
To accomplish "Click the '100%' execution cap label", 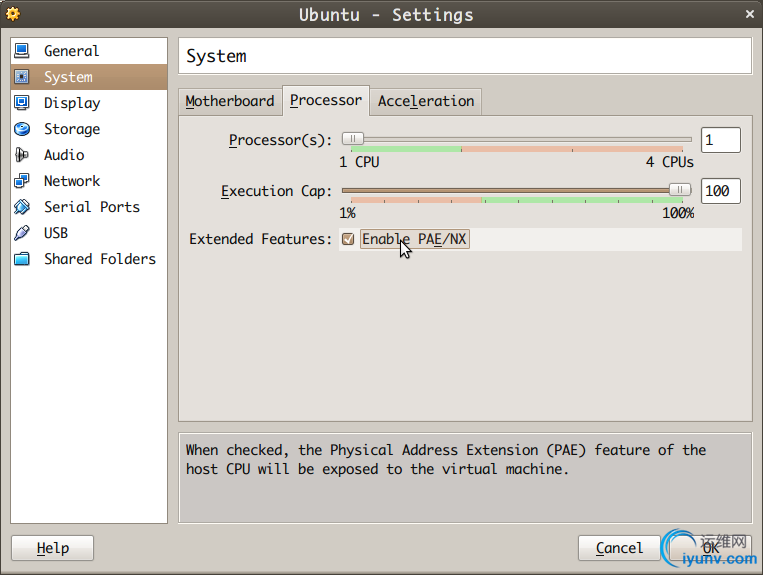I will [x=678, y=213].
